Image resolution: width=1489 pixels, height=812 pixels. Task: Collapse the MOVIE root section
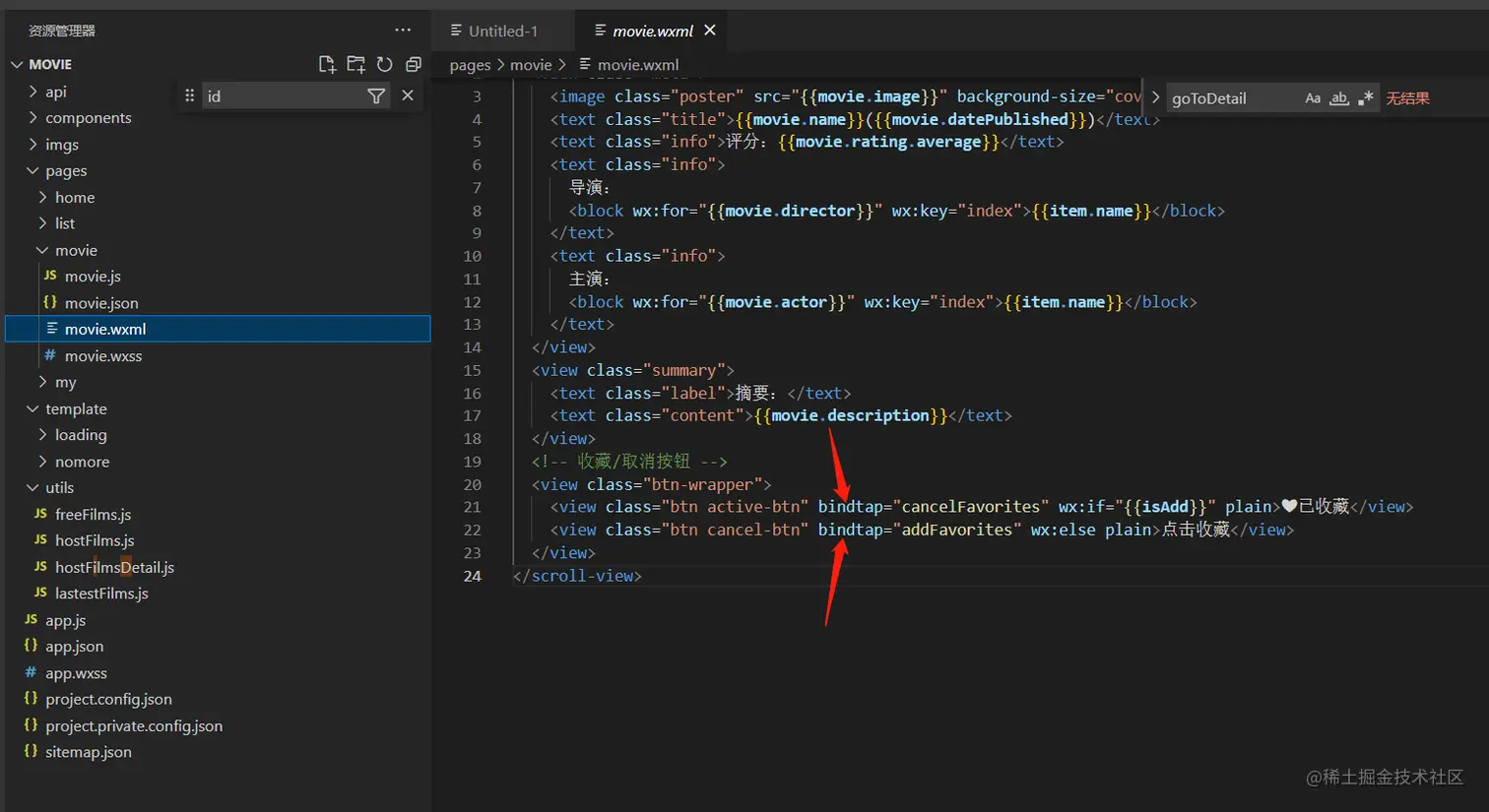17,64
